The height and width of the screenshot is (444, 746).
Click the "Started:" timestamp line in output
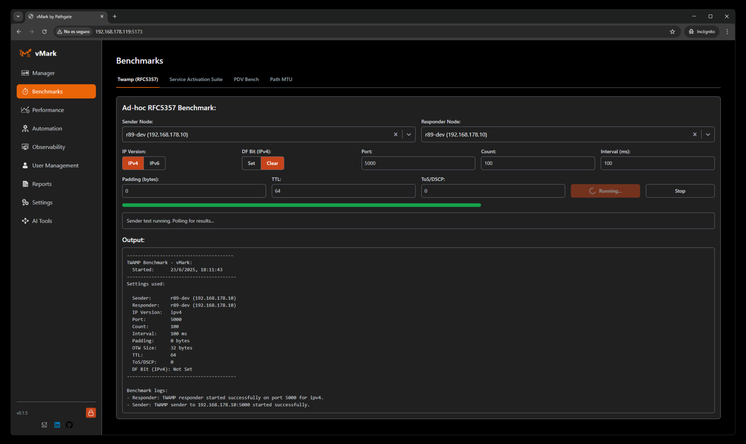[177, 270]
